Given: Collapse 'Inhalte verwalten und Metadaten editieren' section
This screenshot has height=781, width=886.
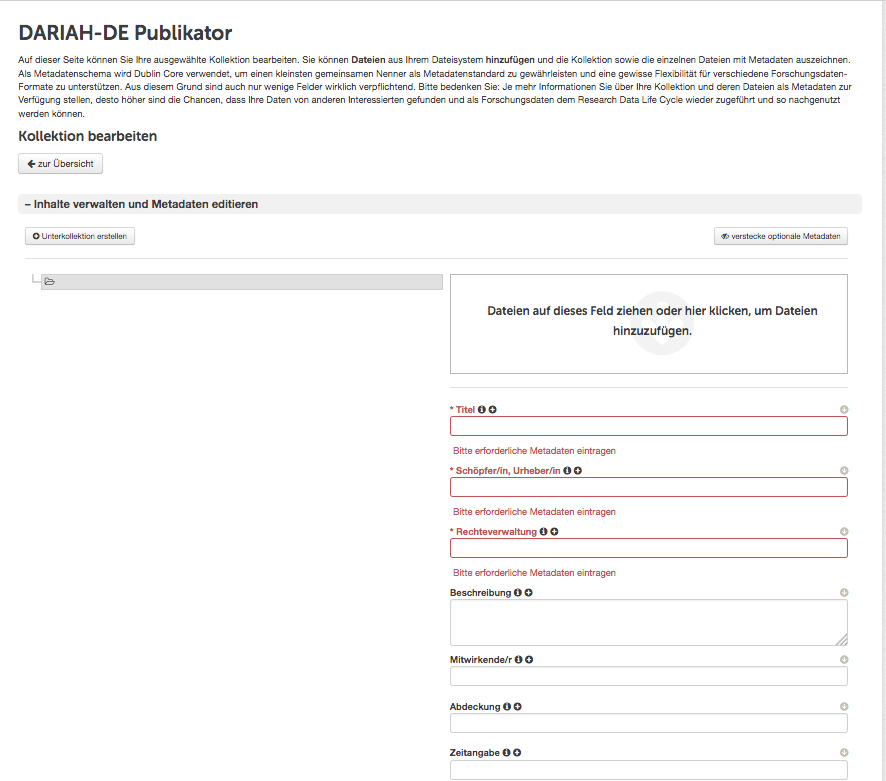Looking at the screenshot, I should click(x=440, y=204).
